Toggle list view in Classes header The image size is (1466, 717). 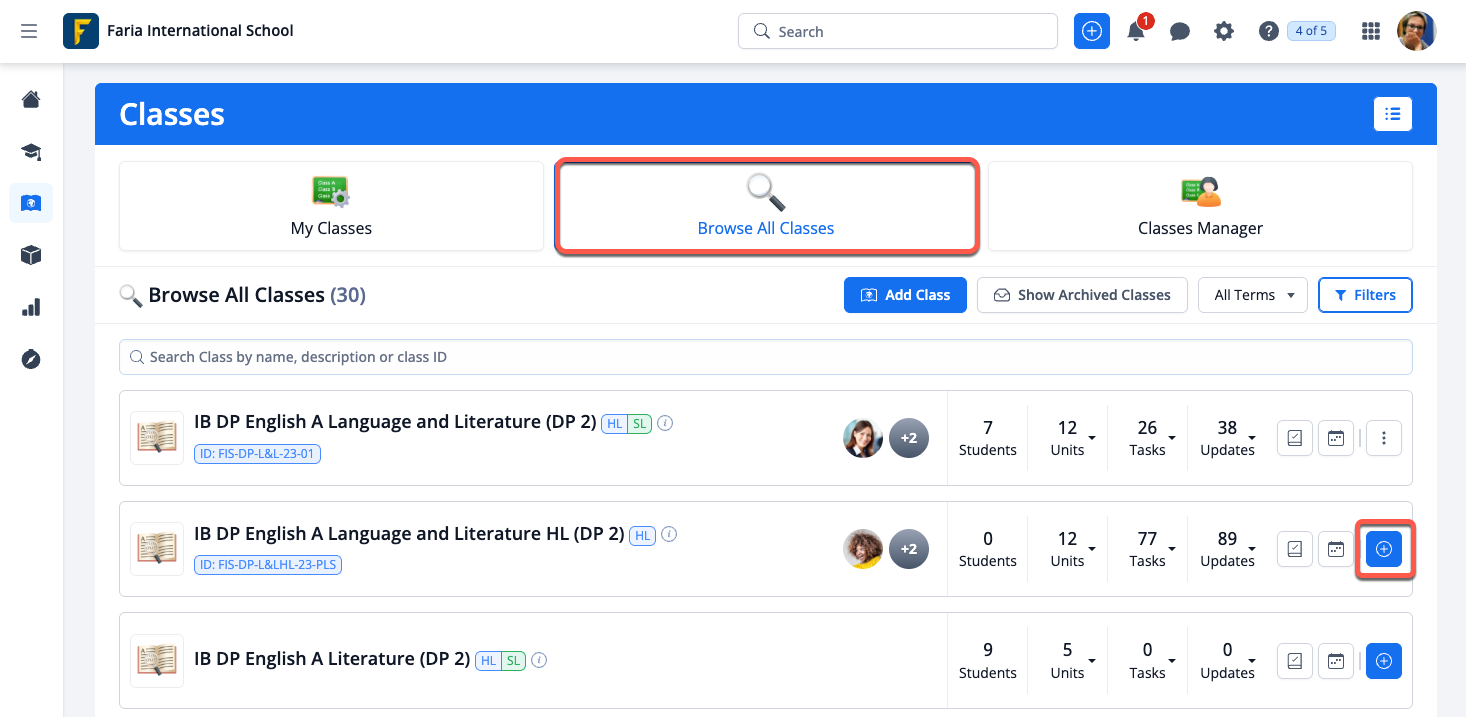click(x=1392, y=114)
